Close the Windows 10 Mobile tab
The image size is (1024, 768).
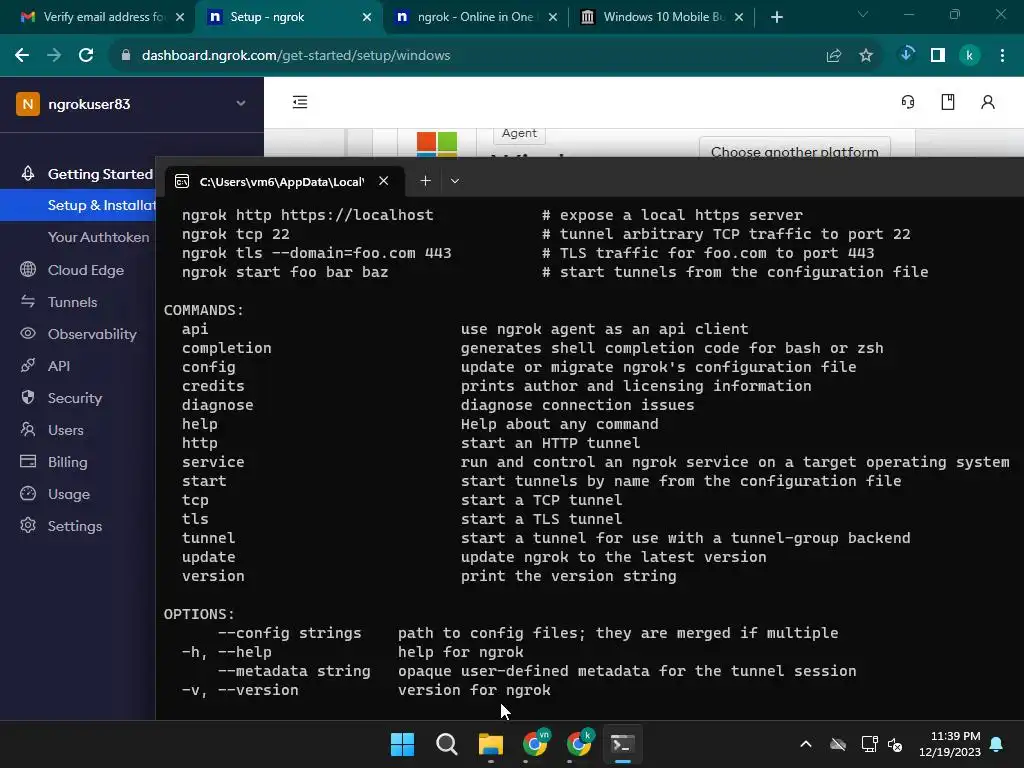click(739, 17)
